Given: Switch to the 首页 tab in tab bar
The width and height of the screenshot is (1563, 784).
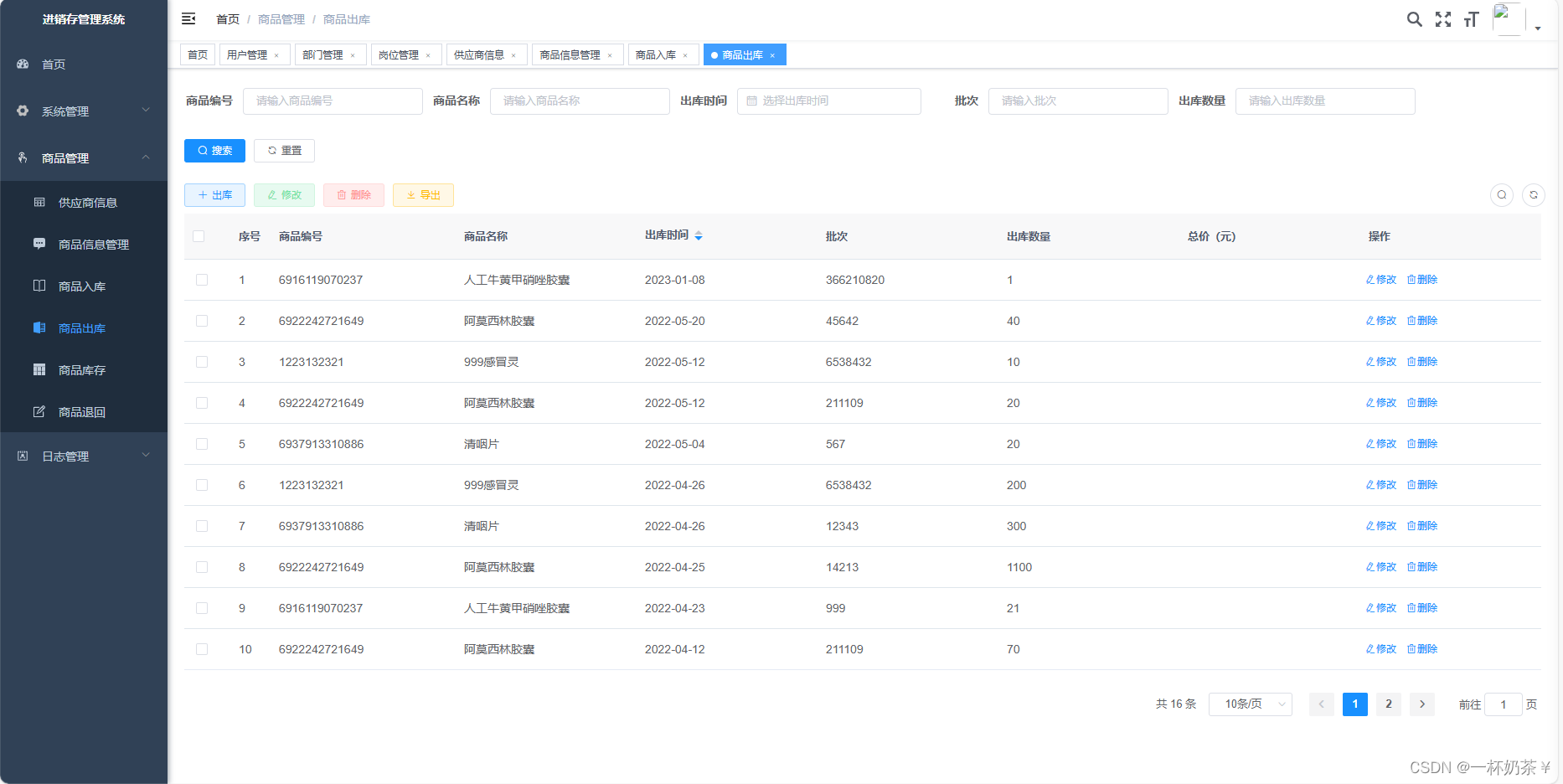Looking at the screenshot, I should [198, 55].
